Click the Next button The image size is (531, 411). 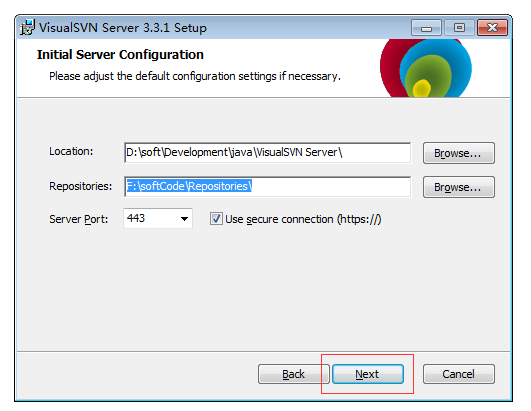tap(368, 374)
